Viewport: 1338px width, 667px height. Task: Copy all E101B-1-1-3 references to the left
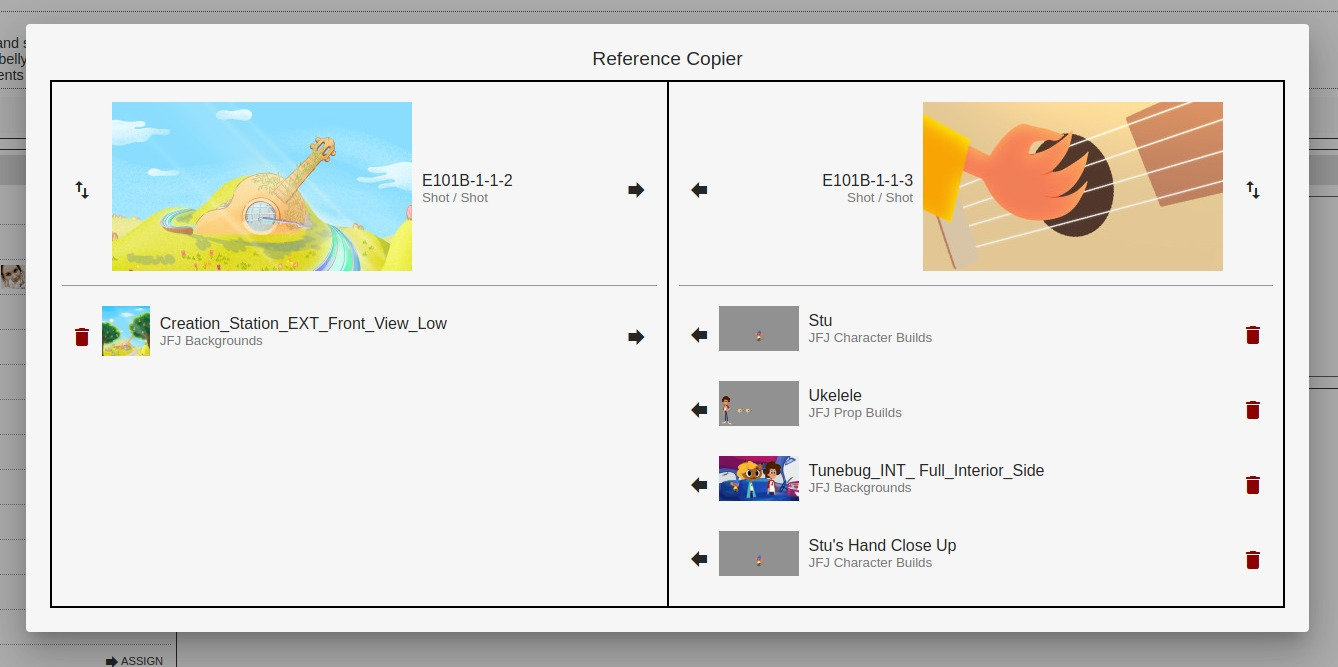click(x=699, y=190)
